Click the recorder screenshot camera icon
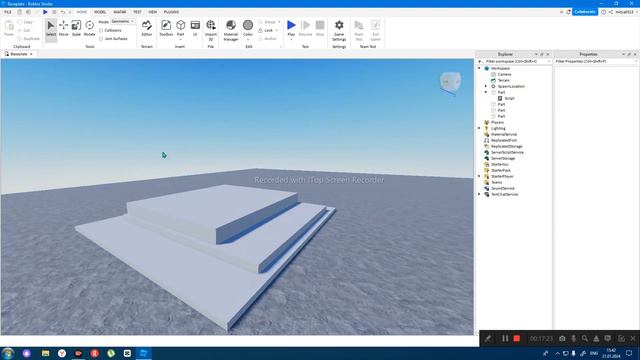The height and width of the screenshot is (360, 640). tap(562, 338)
